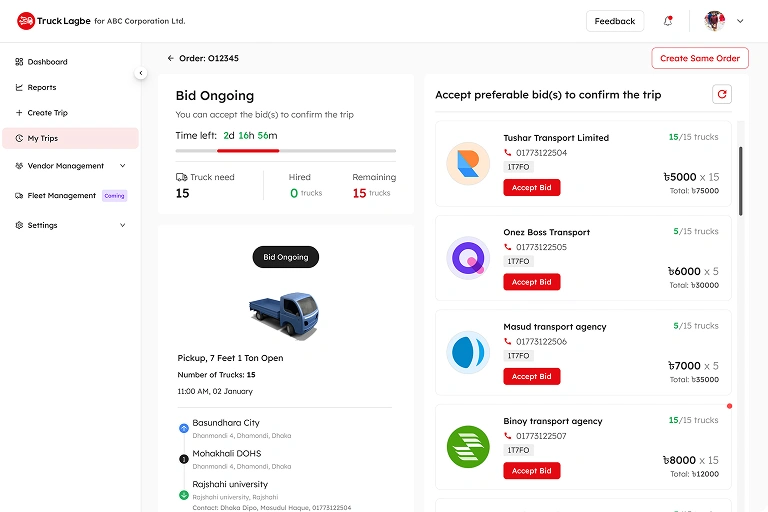768x512 pixels.
Task: Collapse the sidebar with the chevron button
Action: pos(141,73)
